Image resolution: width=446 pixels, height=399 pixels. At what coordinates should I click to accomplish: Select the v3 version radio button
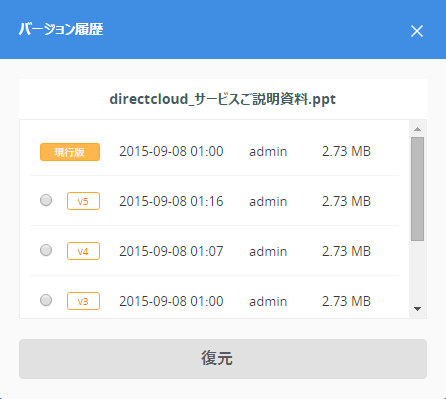point(46,300)
